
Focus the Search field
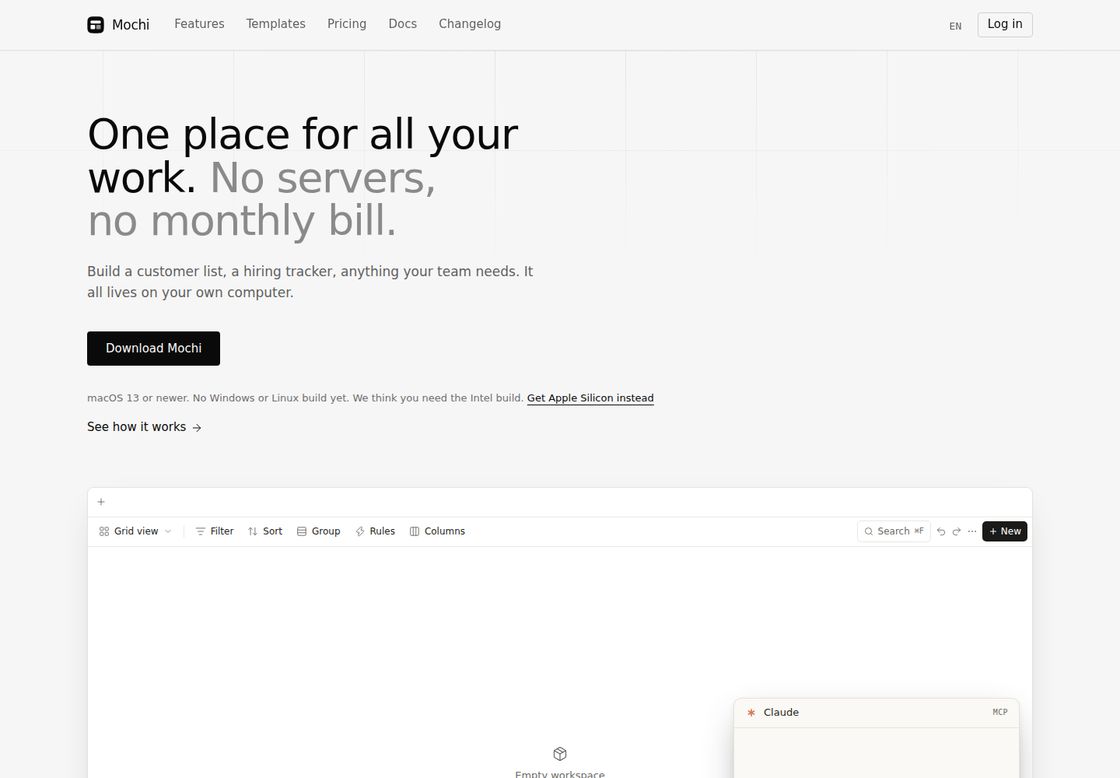(894, 531)
